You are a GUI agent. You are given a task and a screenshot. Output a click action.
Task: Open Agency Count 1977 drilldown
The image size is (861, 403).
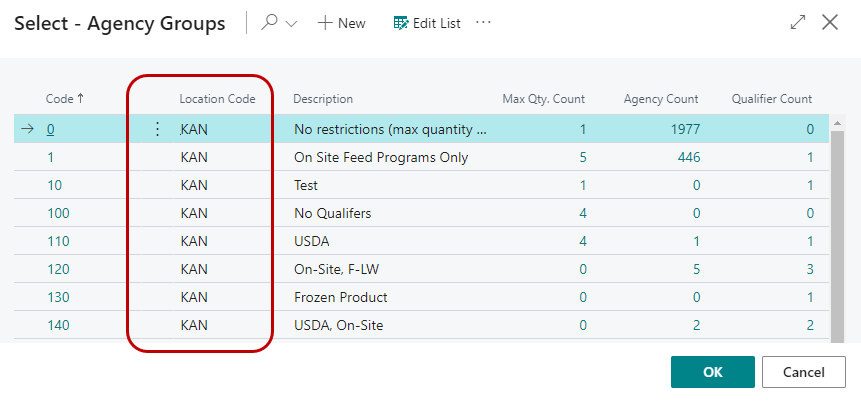point(681,129)
